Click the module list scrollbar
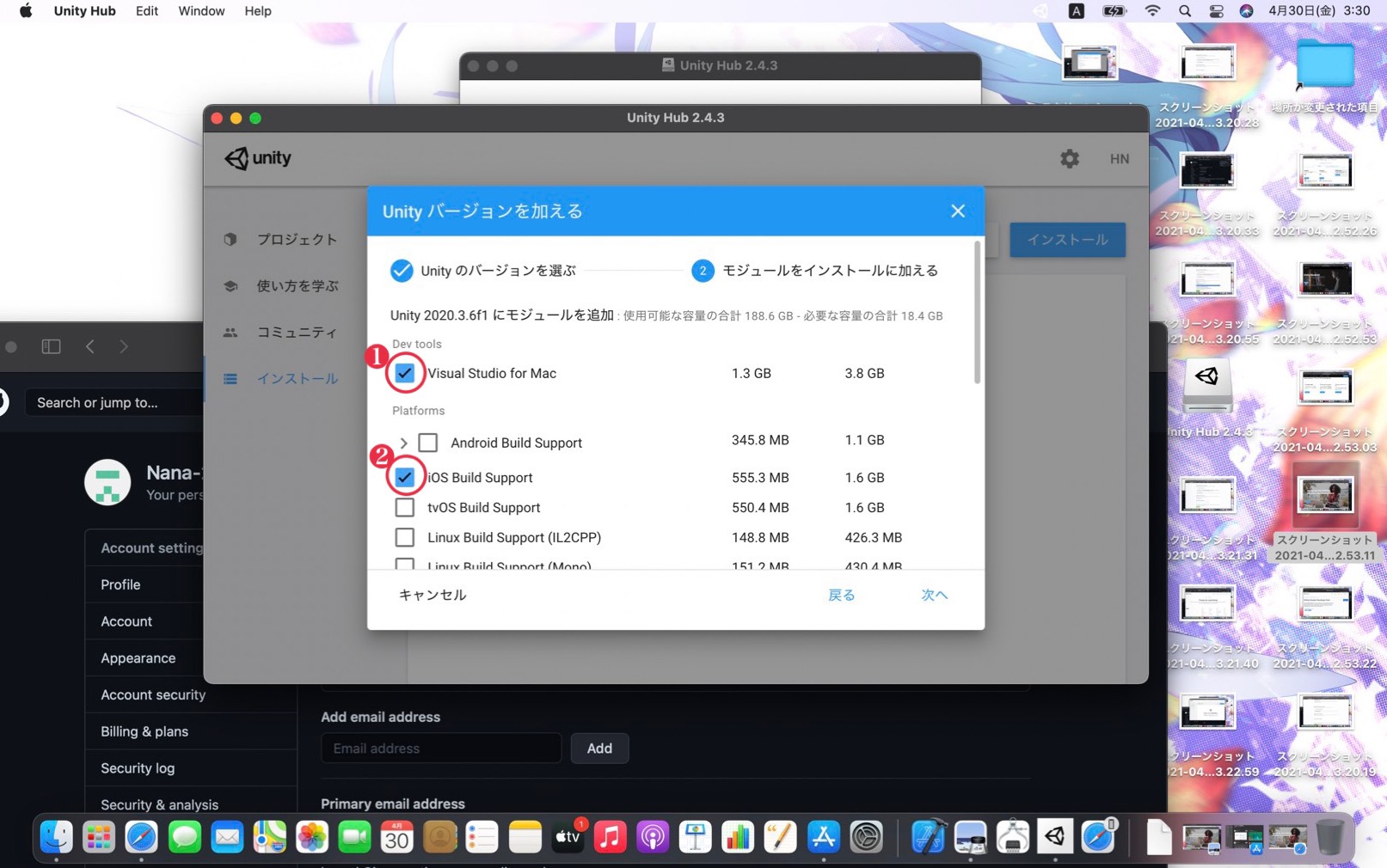The height and width of the screenshot is (868, 1387). (x=977, y=313)
